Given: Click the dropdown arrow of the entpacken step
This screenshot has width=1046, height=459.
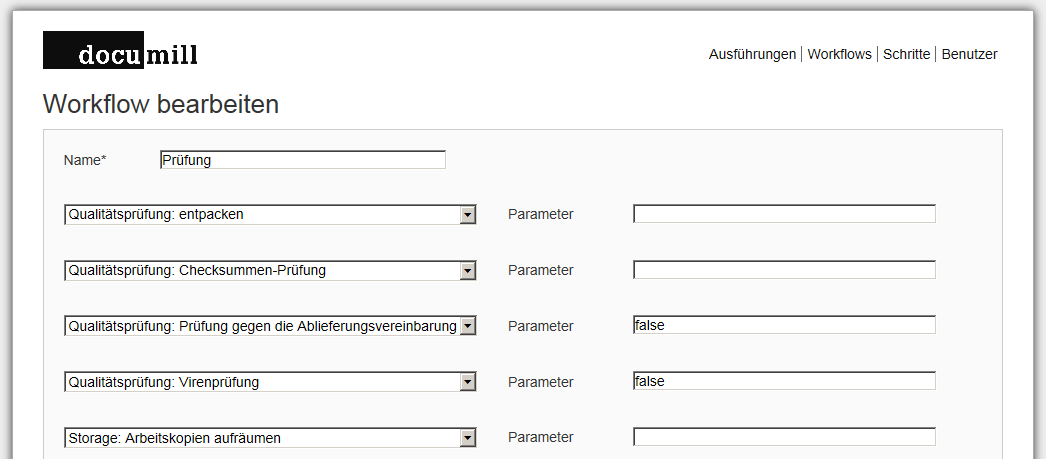Looking at the screenshot, I should tap(467, 214).
